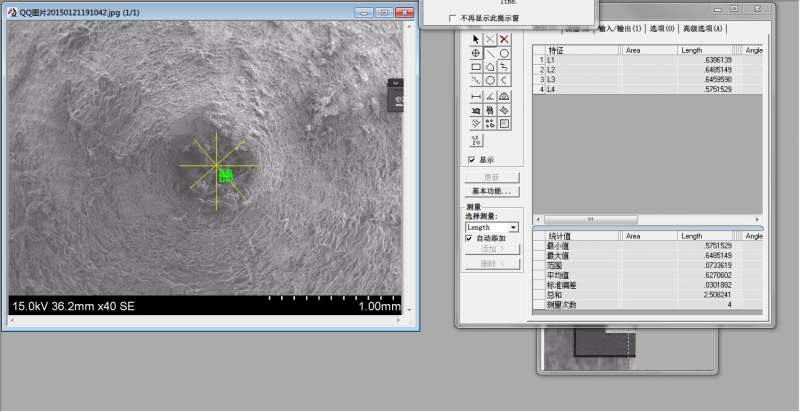Viewport: 800px width, 412px height.
Task: Click the green measurement label on the image
Action: click(226, 176)
